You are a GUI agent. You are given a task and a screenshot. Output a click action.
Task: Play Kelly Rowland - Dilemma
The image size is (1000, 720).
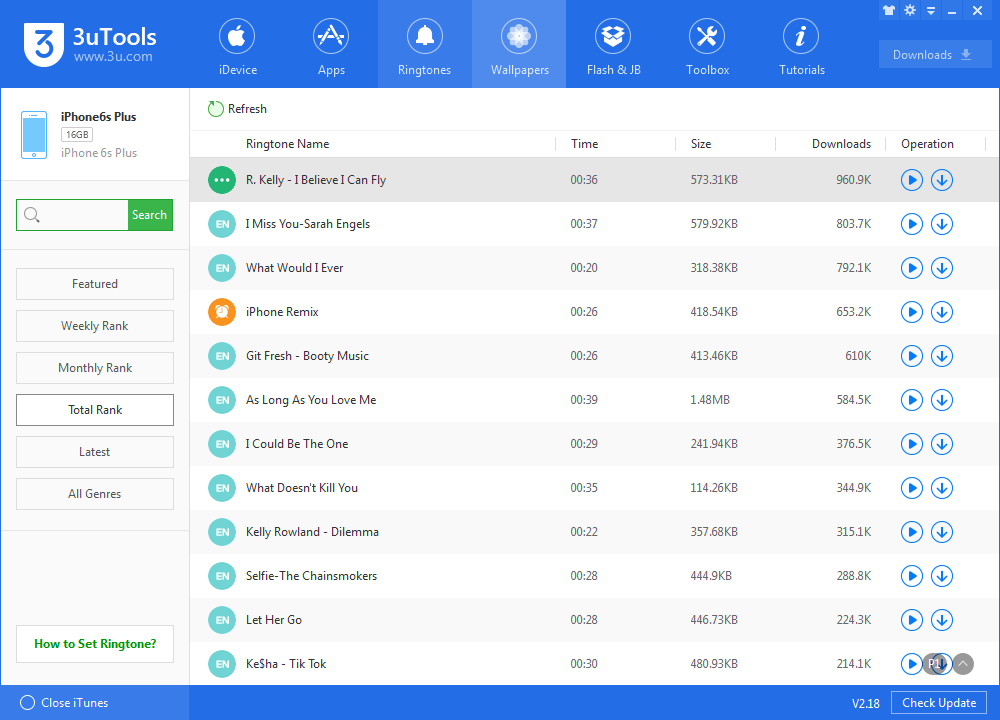(x=912, y=533)
